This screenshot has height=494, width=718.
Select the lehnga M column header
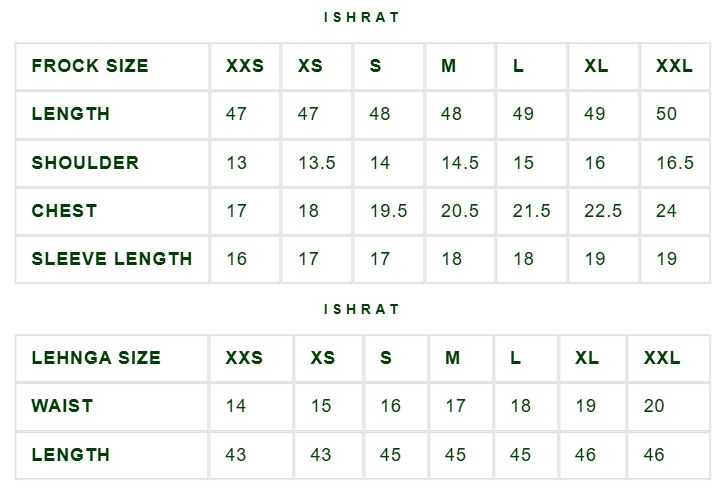pos(452,358)
